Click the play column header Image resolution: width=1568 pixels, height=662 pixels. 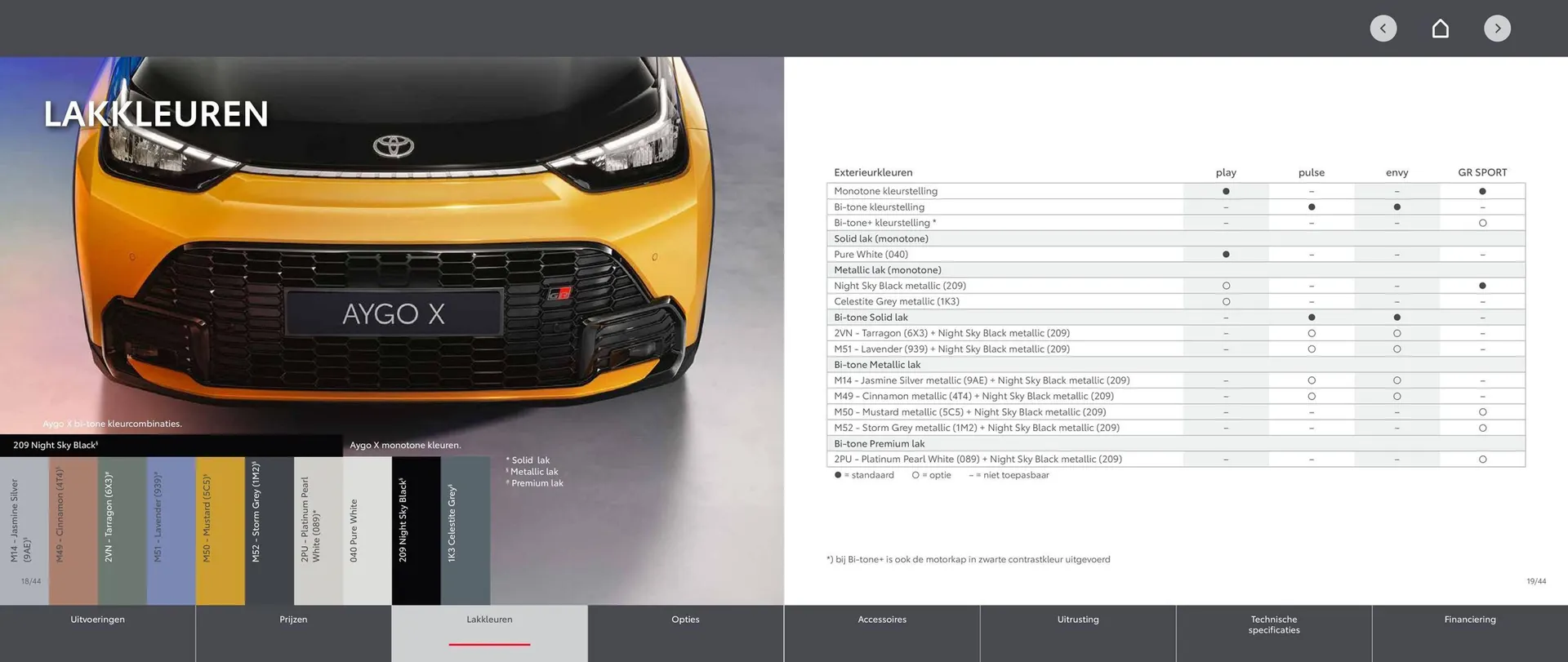1226,172
